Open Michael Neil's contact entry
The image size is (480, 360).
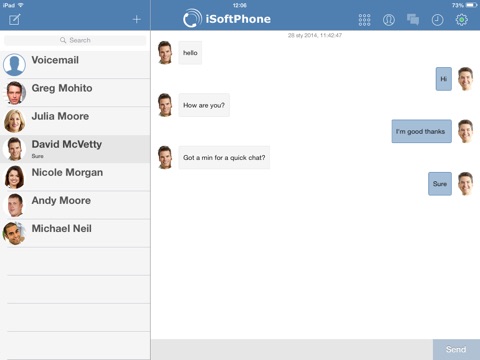(75, 233)
